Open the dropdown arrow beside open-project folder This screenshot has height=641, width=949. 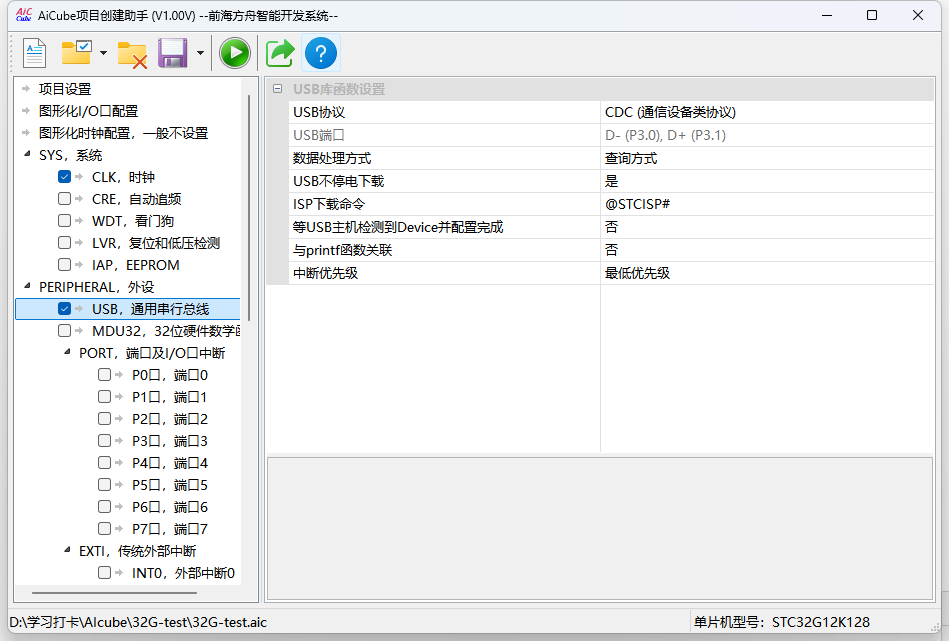click(103, 53)
